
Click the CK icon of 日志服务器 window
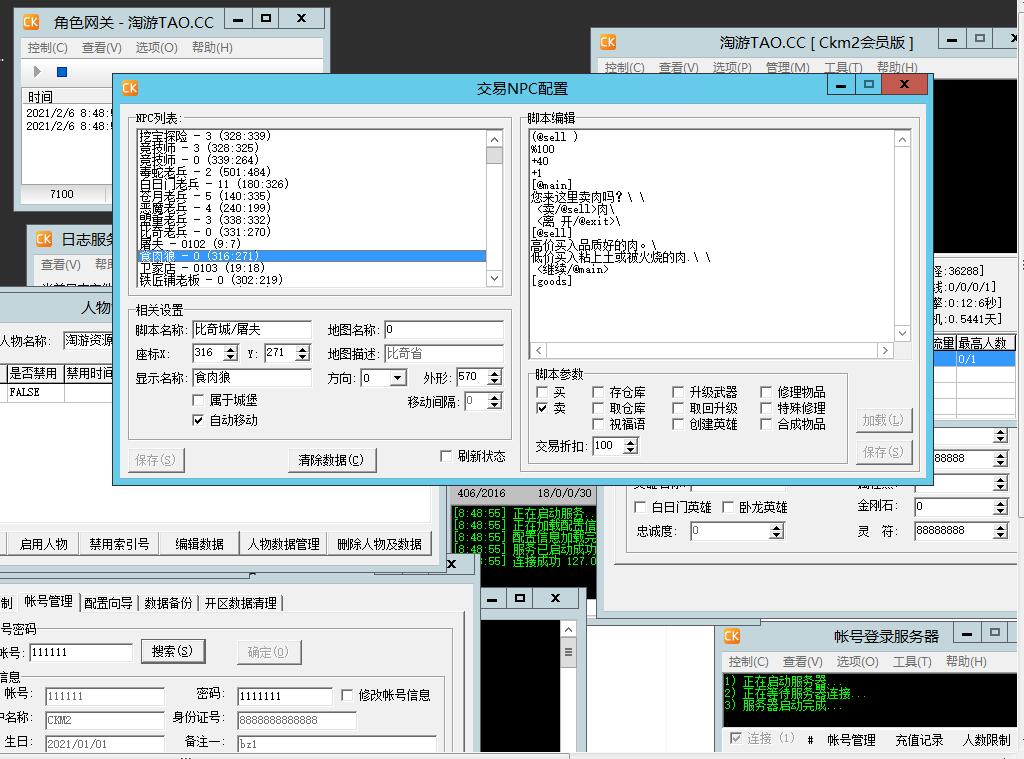pyautogui.click(x=43, y=239)
